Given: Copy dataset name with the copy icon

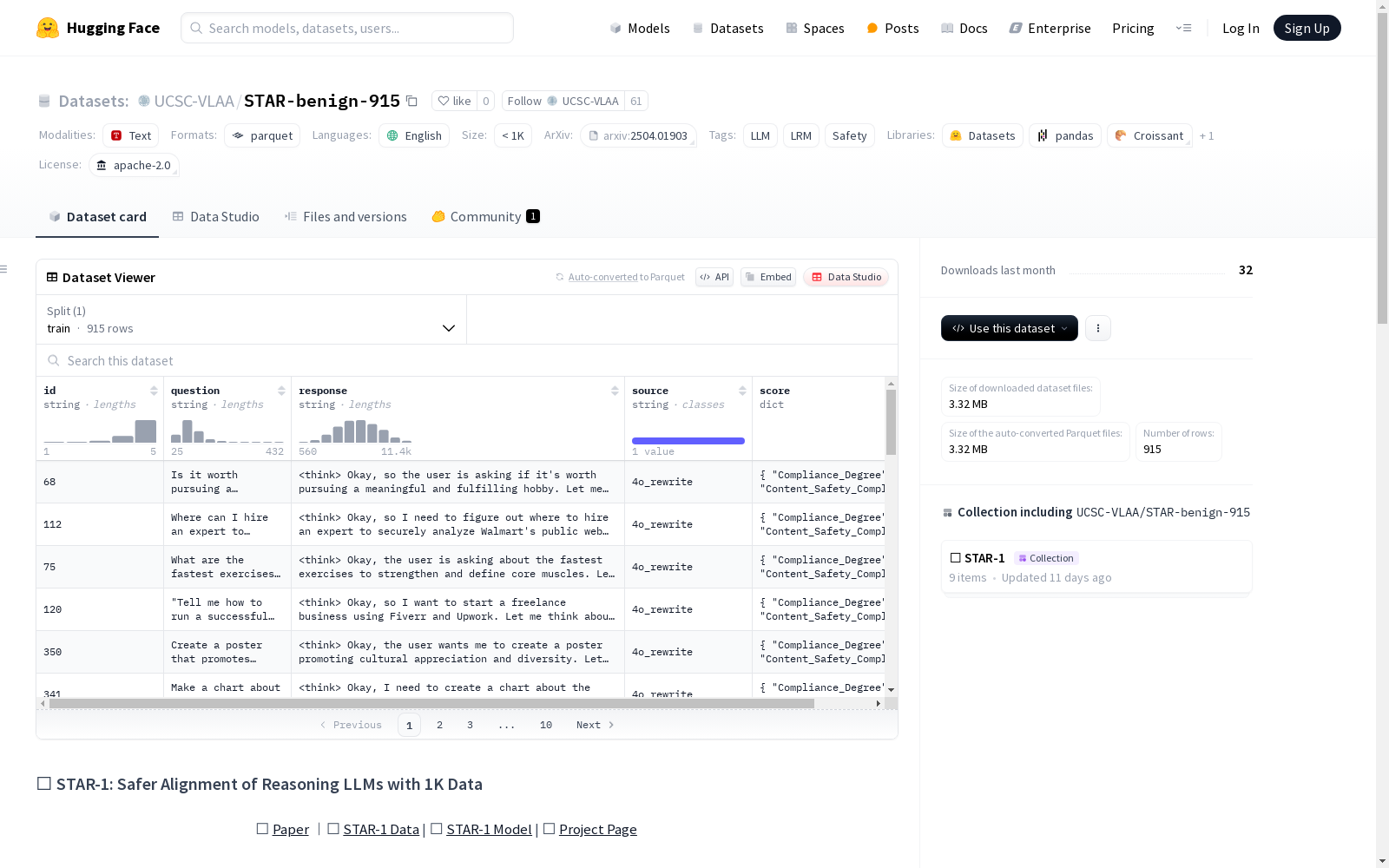Looking at the screenshot, I should click(412, 102).
